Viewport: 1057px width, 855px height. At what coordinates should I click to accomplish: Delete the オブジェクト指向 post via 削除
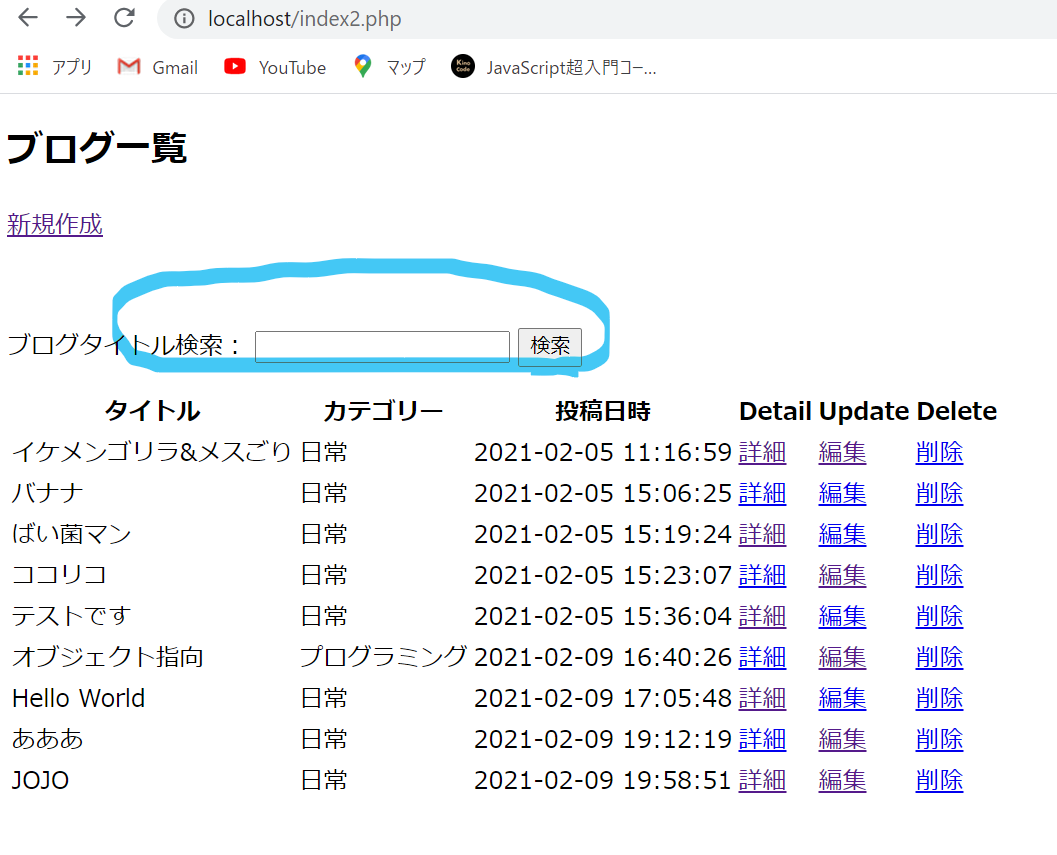coord(939,657)
